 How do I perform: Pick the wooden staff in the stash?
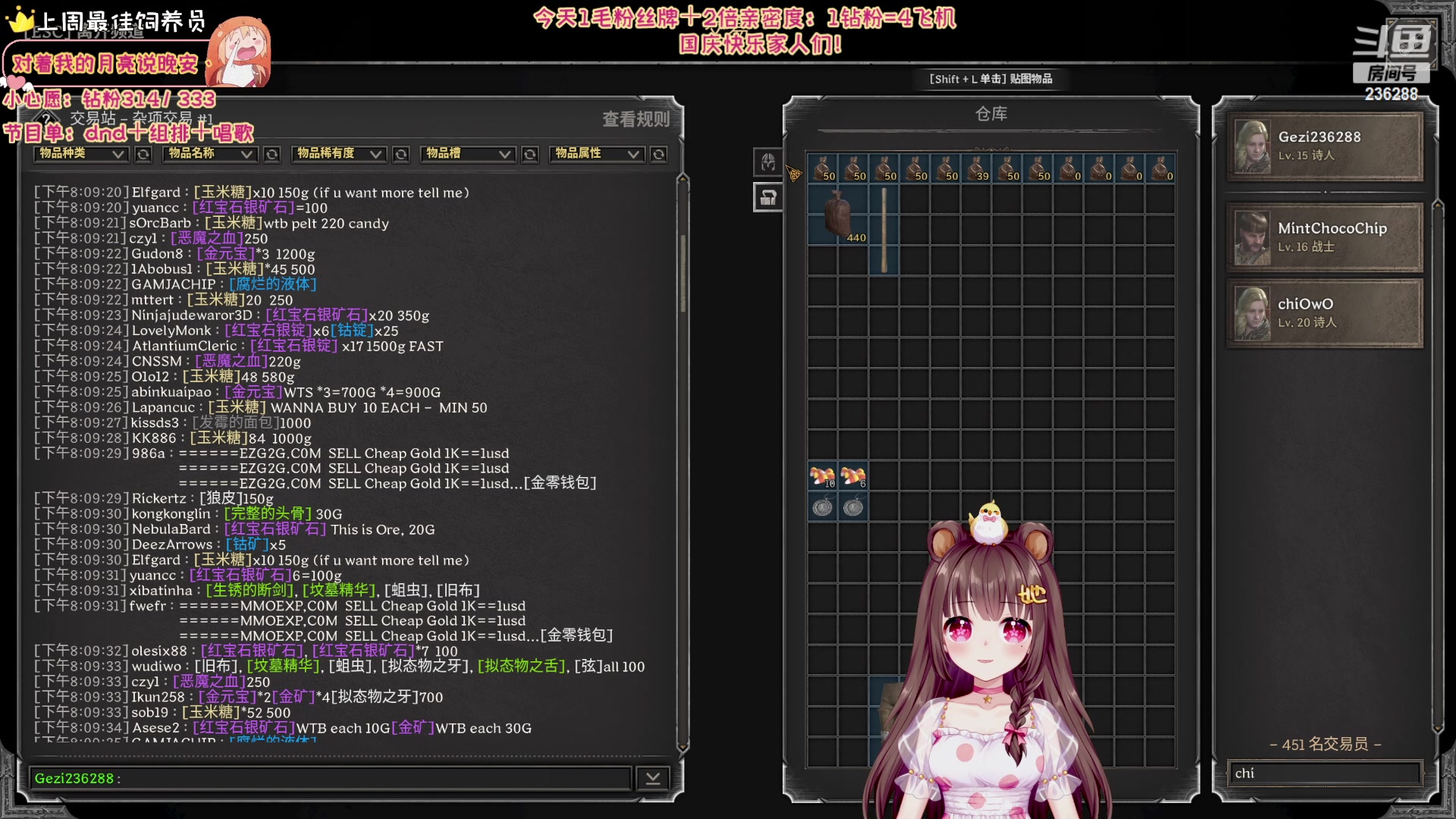[884, 230]
